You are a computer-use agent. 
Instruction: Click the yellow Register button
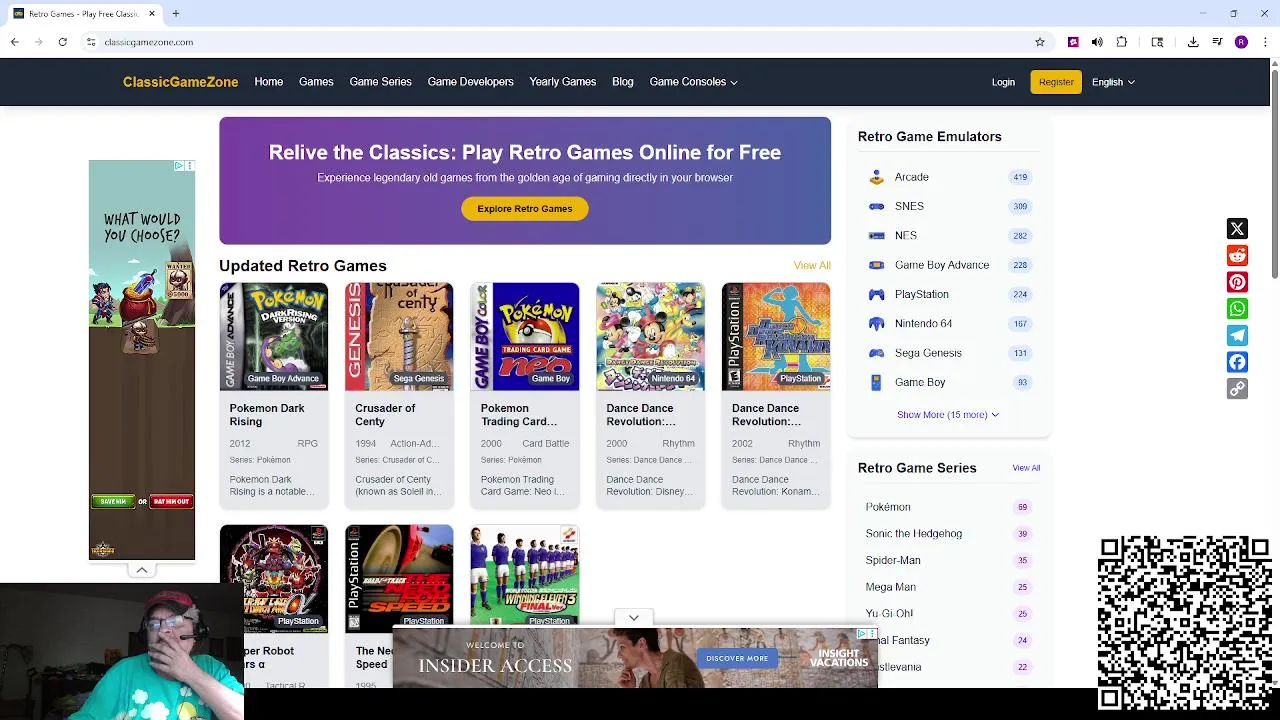click(x=1056, y=82)
